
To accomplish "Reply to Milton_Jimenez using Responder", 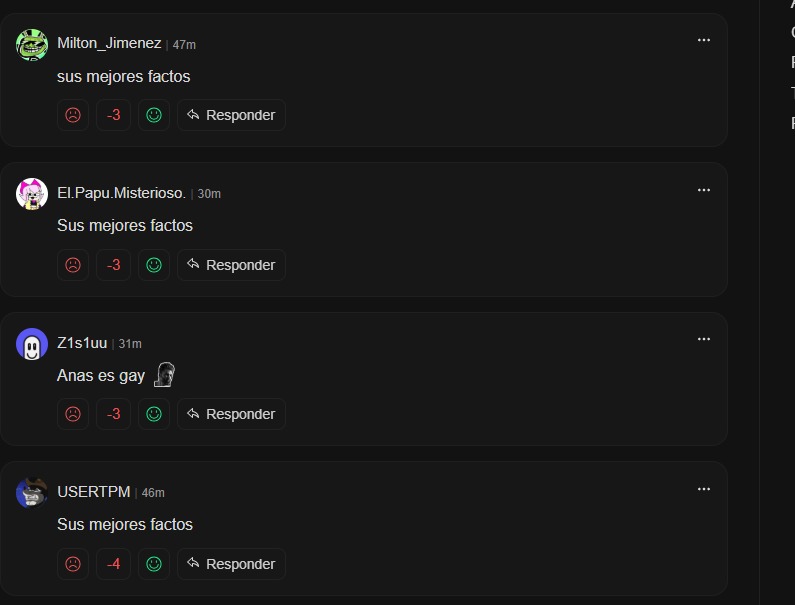I will pos(231,115).
